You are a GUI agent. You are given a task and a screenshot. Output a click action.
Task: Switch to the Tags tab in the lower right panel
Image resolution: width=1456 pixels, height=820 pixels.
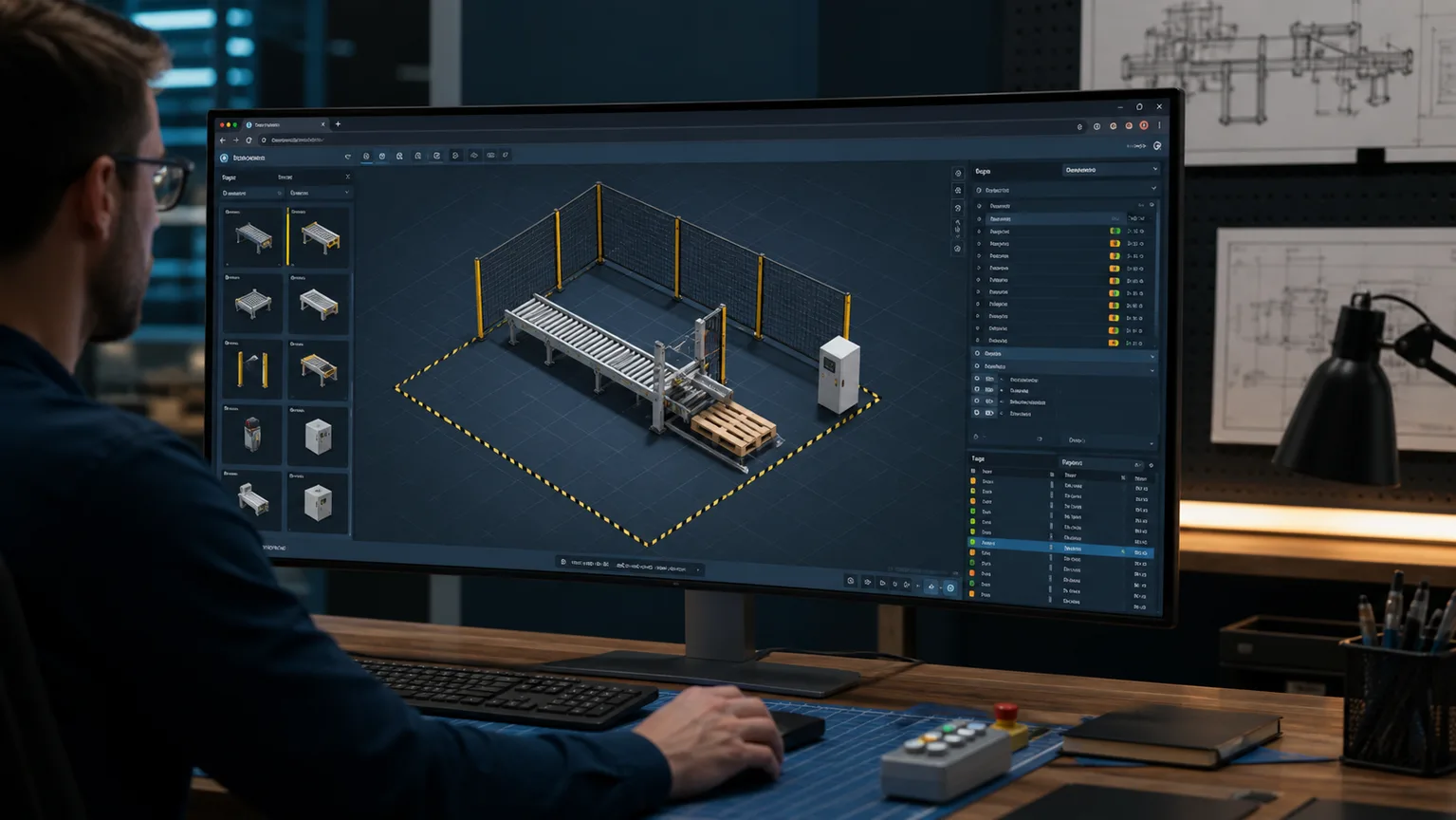[979, 459]
